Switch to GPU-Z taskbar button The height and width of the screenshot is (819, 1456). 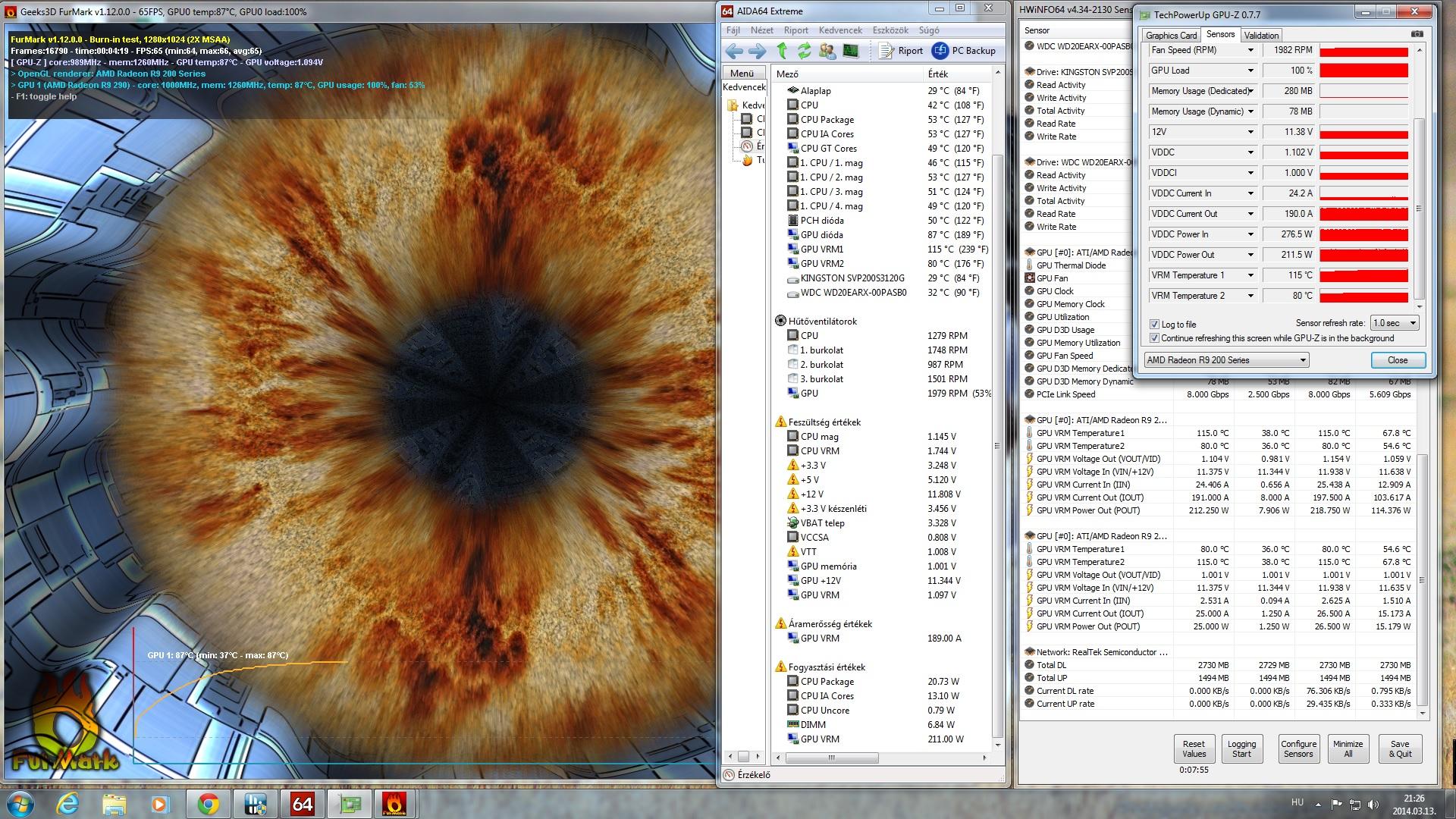click(x=349, y=804)
